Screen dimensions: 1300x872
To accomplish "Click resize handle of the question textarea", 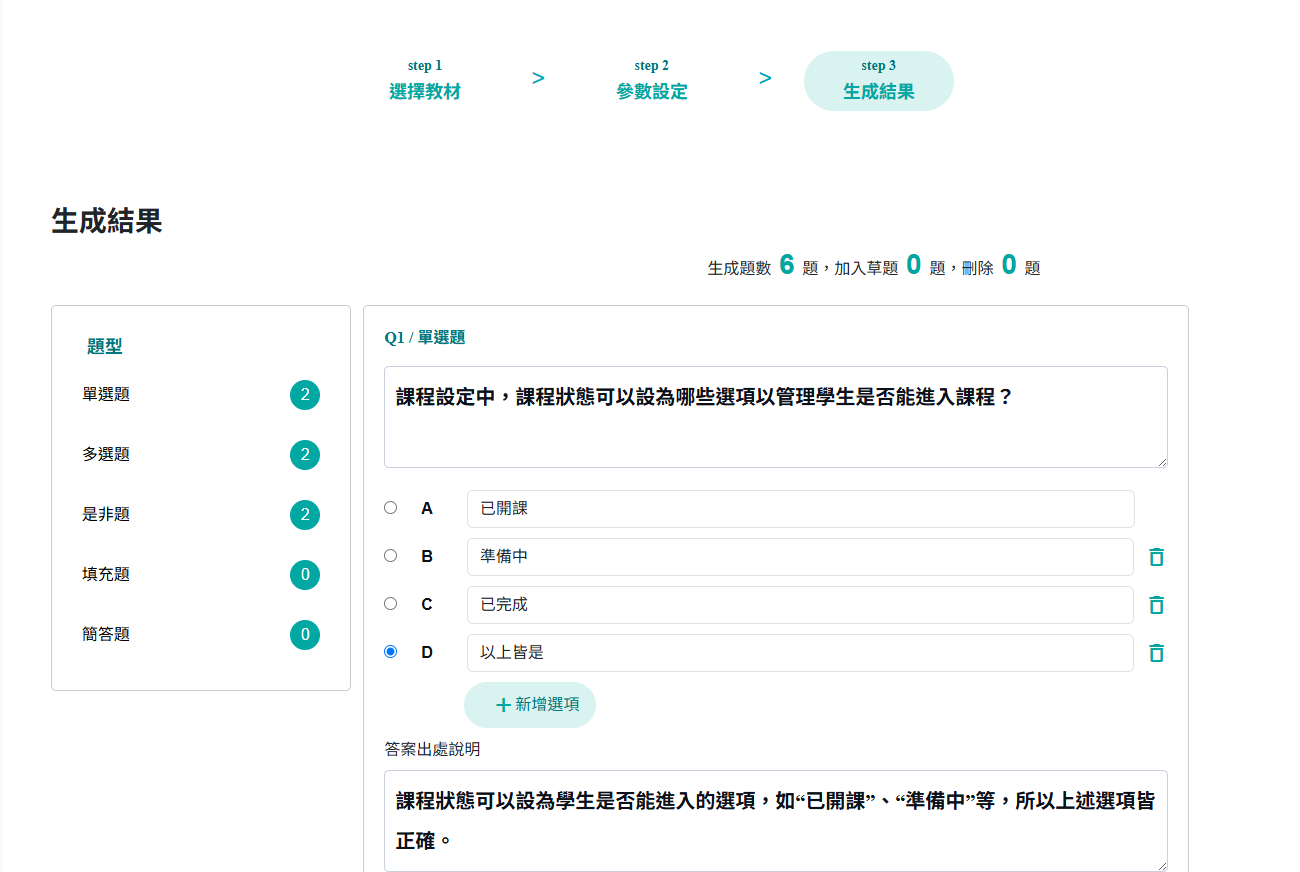I will [x=1162, y=462].
